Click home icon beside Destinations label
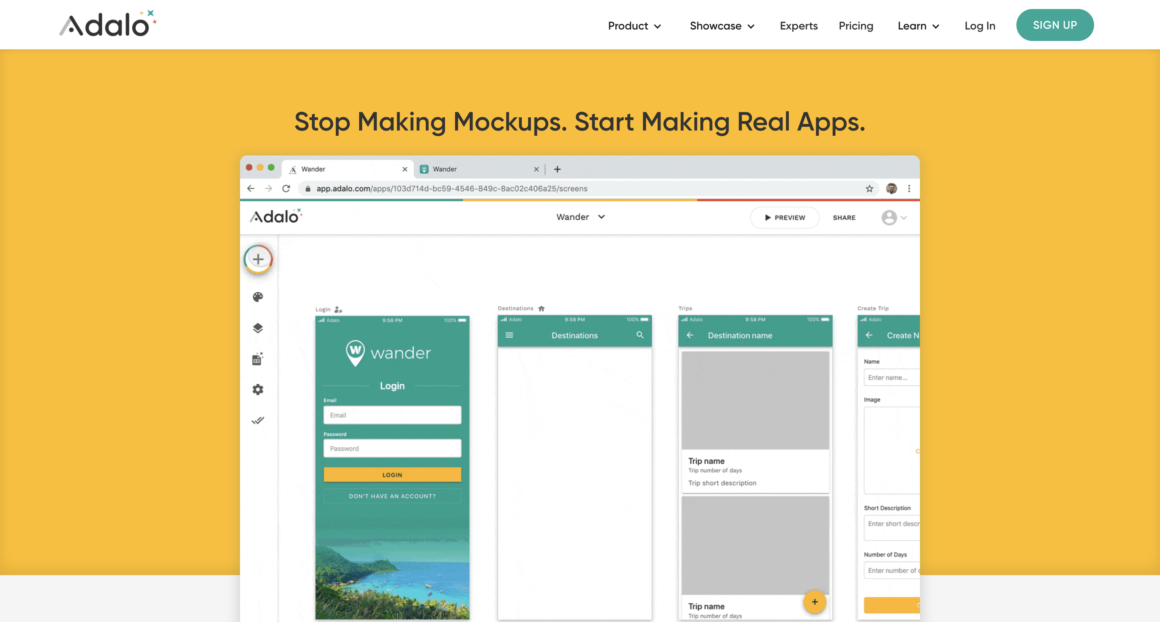This screenshot has width=1160, height=622. pyautogui.click(x=541, y=308)
